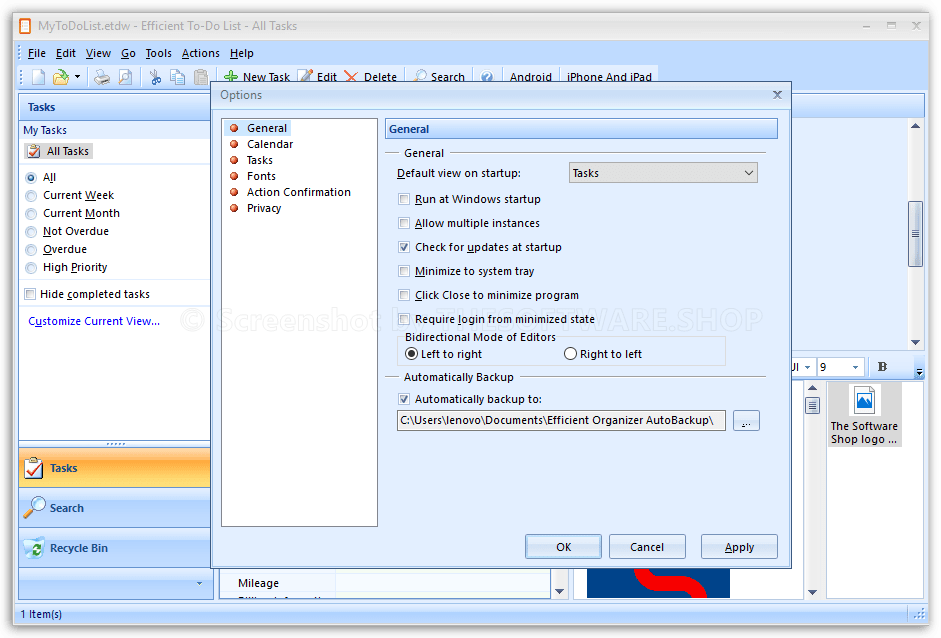
Task: Select Privacy in the Options list
Action: [262, 208]
